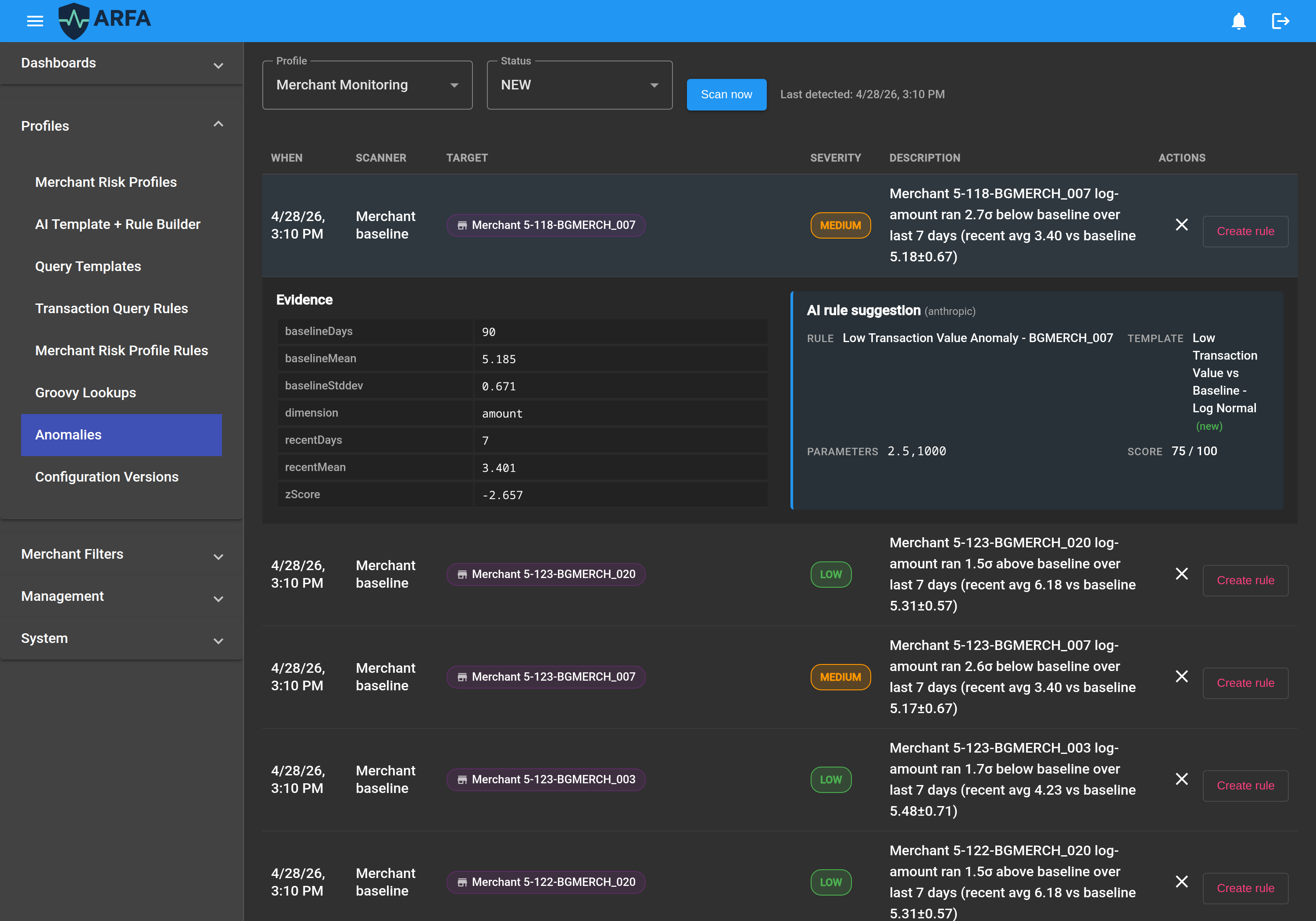
Task: Click the SCANNER column header
Action: [x=381, y=157]
